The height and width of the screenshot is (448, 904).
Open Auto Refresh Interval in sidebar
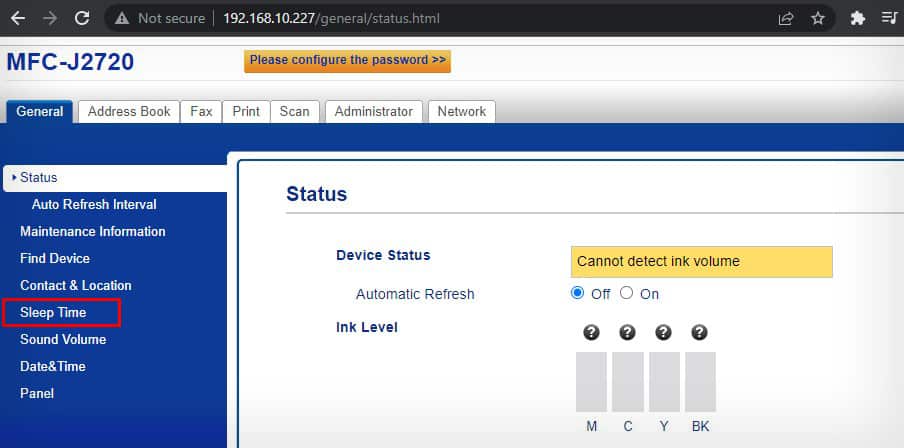point(94,205)
